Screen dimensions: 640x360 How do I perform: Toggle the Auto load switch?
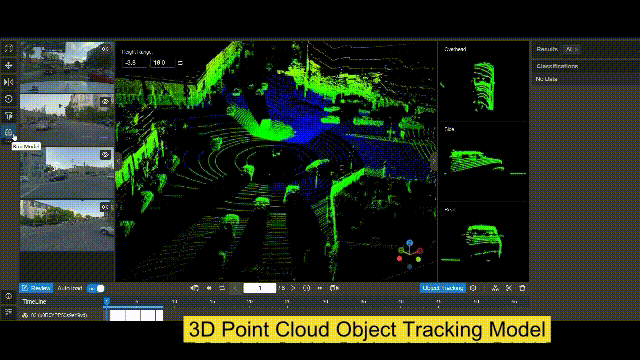click(x=96, y=288)
